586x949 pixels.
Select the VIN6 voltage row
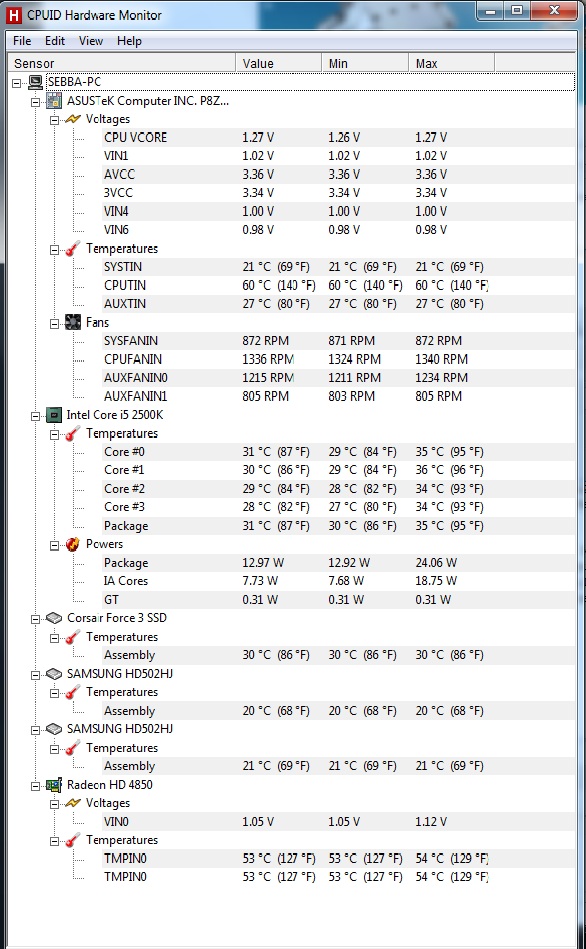(338, 230)
